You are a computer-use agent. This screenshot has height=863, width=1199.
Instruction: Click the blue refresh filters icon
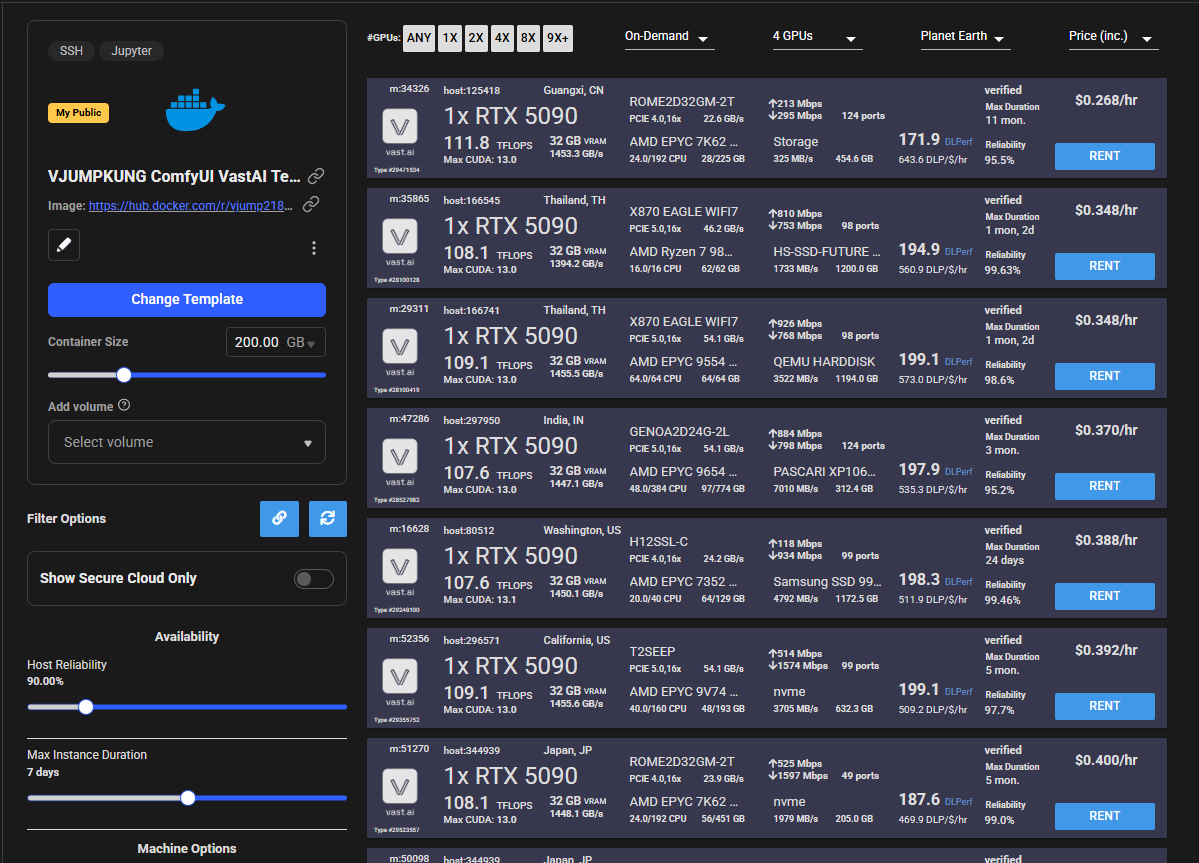click(327, 518)
